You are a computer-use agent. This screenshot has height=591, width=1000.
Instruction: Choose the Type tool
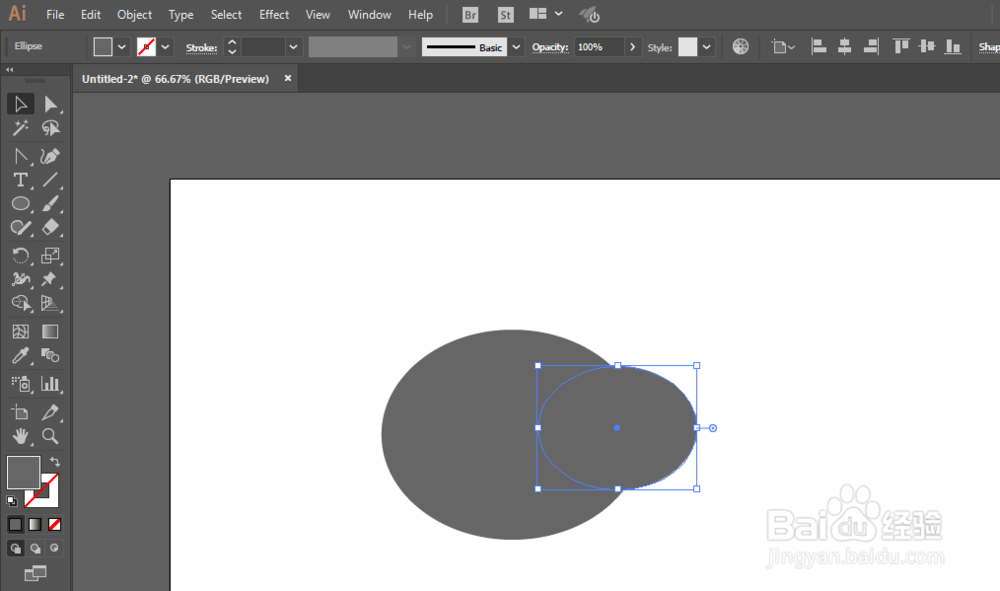click(20, 180)
